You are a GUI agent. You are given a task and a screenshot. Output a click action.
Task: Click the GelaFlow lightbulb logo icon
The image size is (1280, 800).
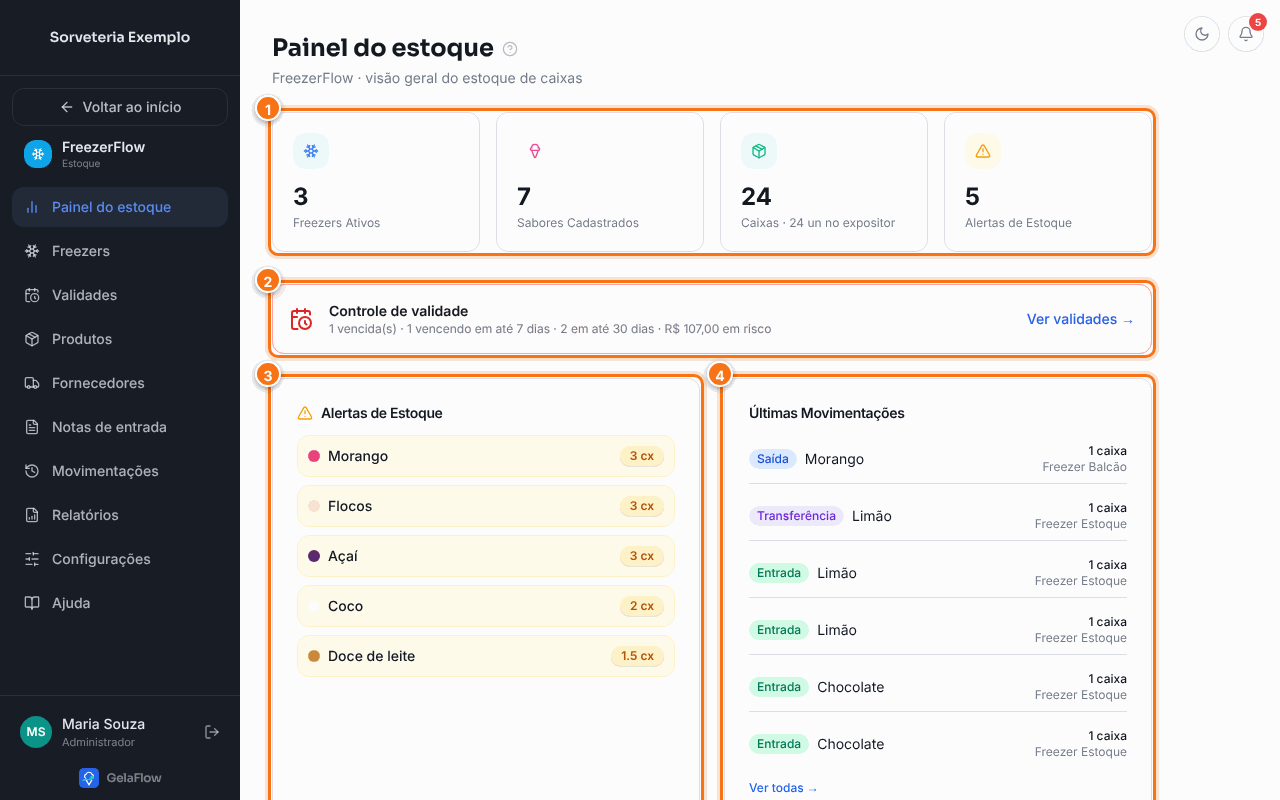point(89,778)
